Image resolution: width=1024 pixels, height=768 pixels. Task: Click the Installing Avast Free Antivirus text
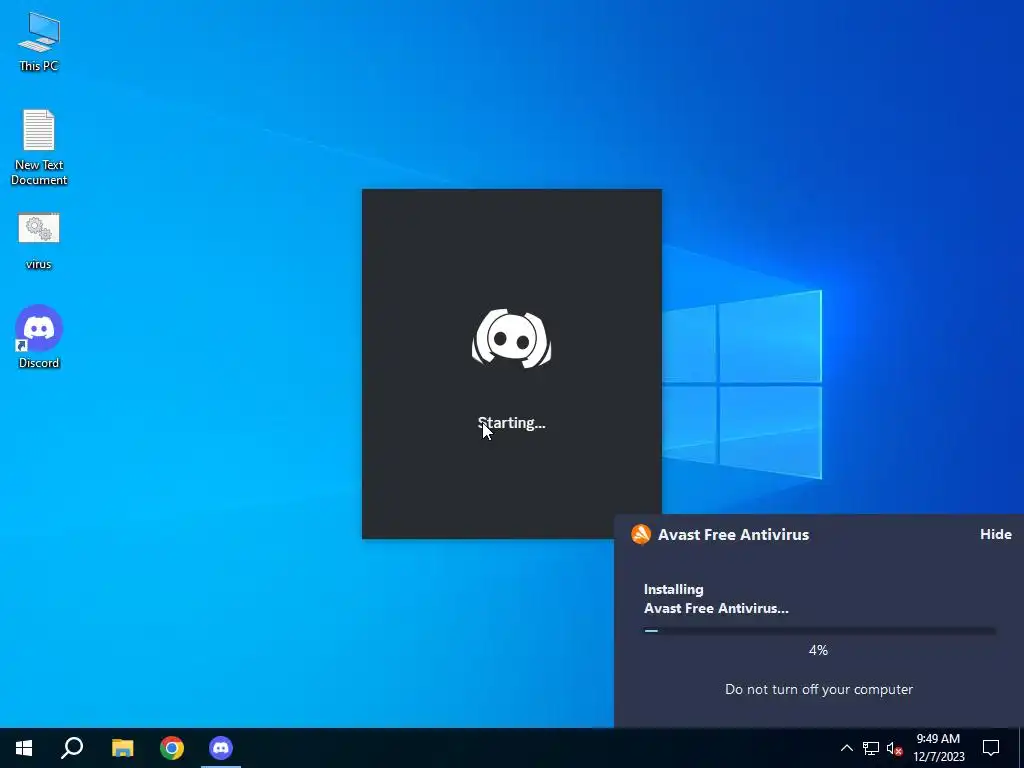[716, 598]
